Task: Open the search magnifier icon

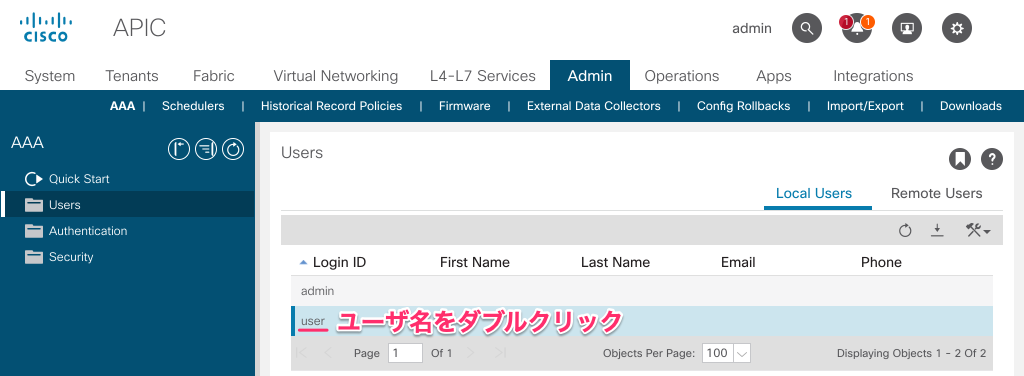Action: pos(807,29)
